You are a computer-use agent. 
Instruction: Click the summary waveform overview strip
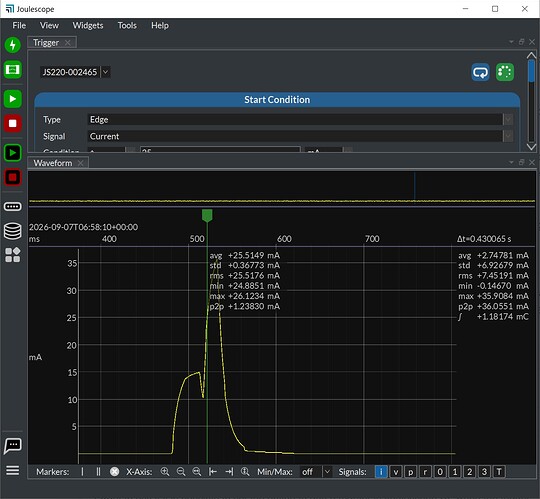(282, 189)
